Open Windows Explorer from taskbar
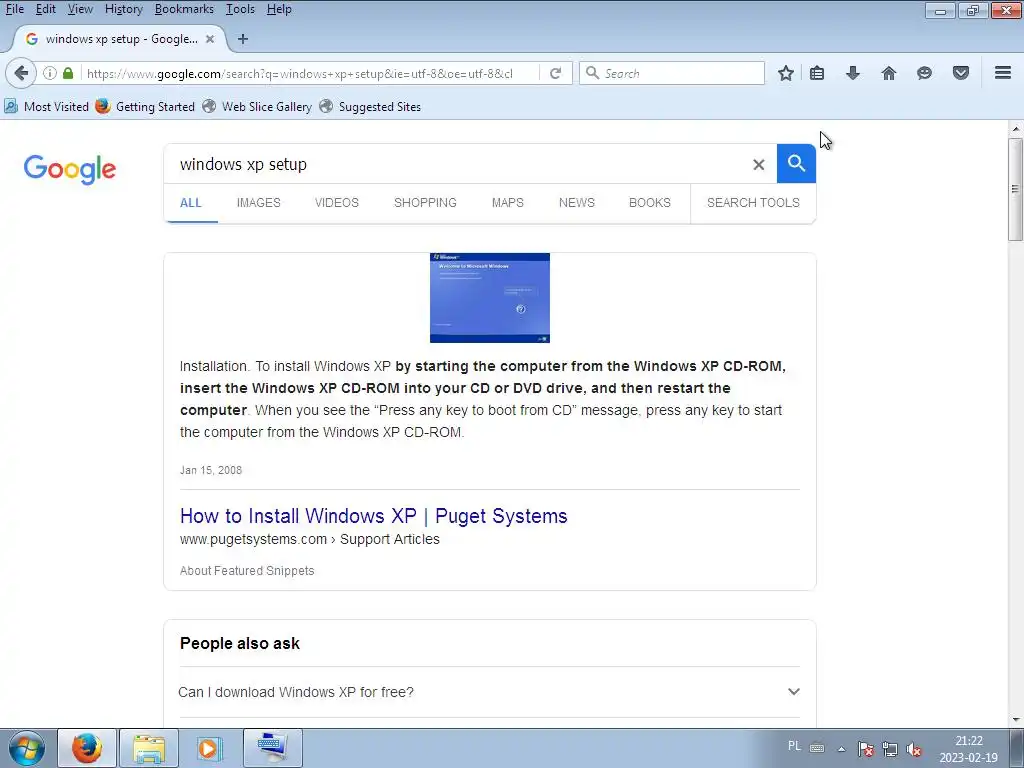 point(149,748)
